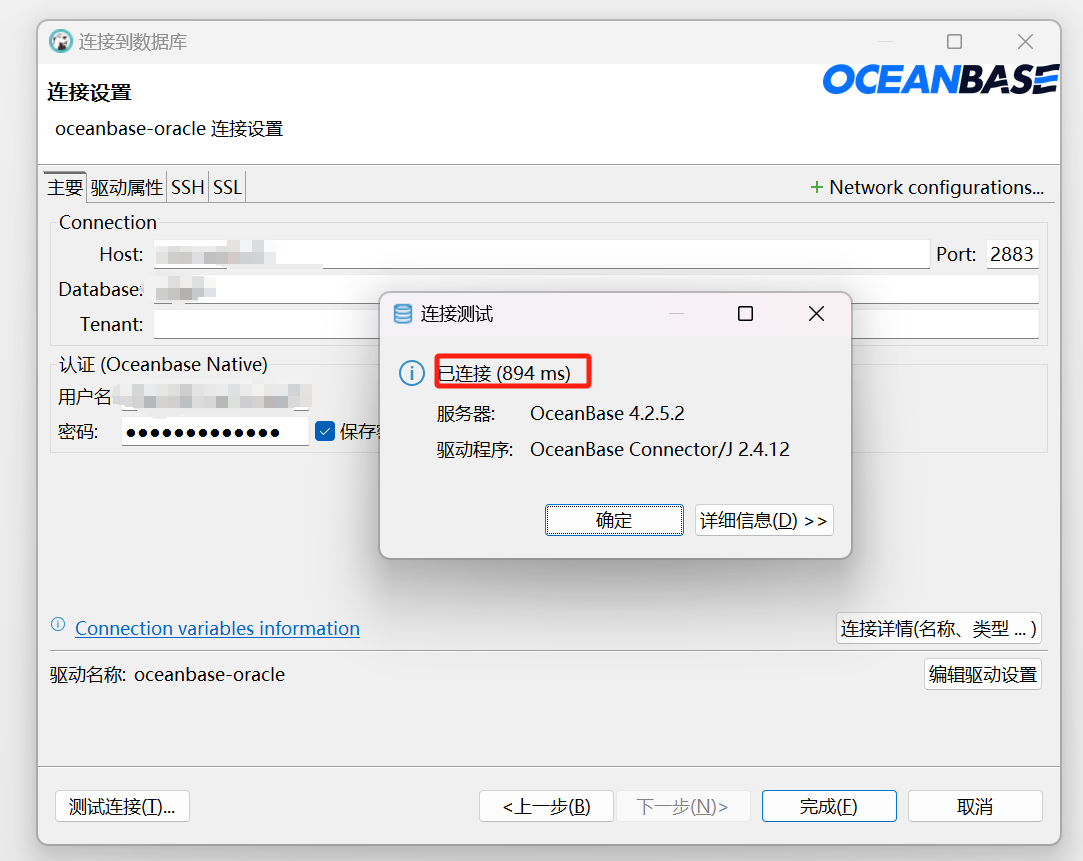
Task: Maximize the 连接到数据库 window
Action: coord(955,41)
